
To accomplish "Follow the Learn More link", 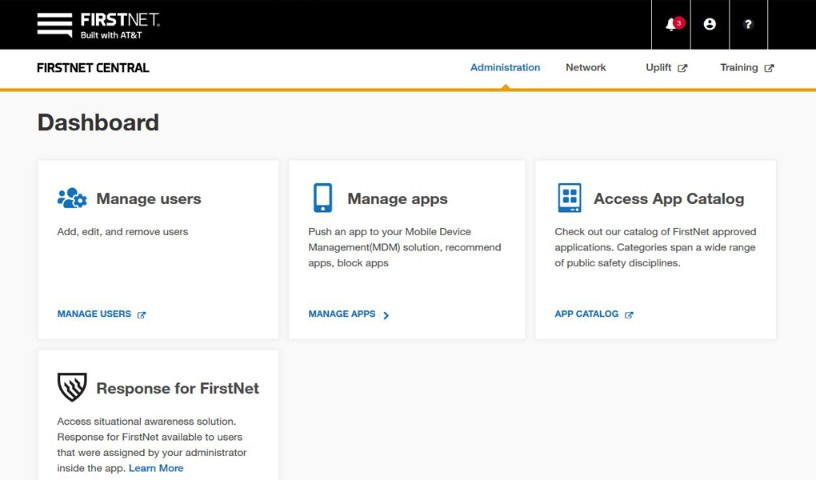I will point(156,468).
